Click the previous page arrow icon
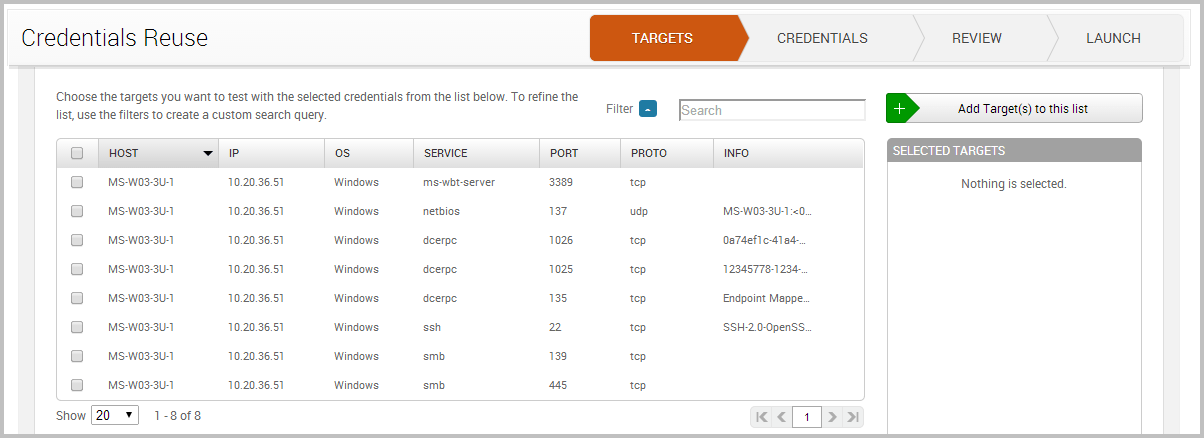 (x=781, y=416)
